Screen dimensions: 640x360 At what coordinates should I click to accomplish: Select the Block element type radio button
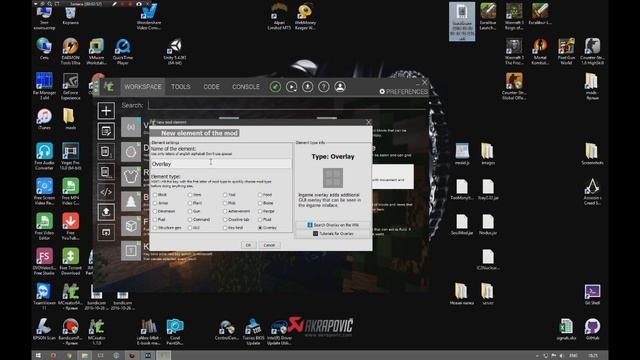pos(155,195)
